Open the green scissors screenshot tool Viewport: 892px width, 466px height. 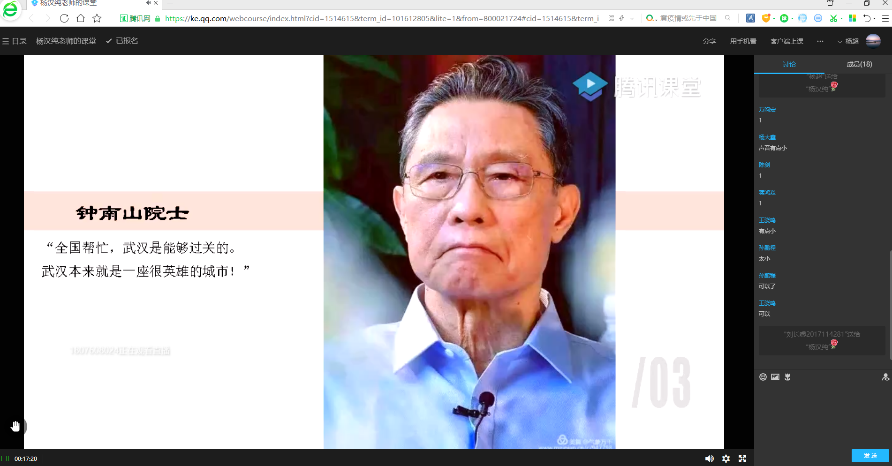833,18
